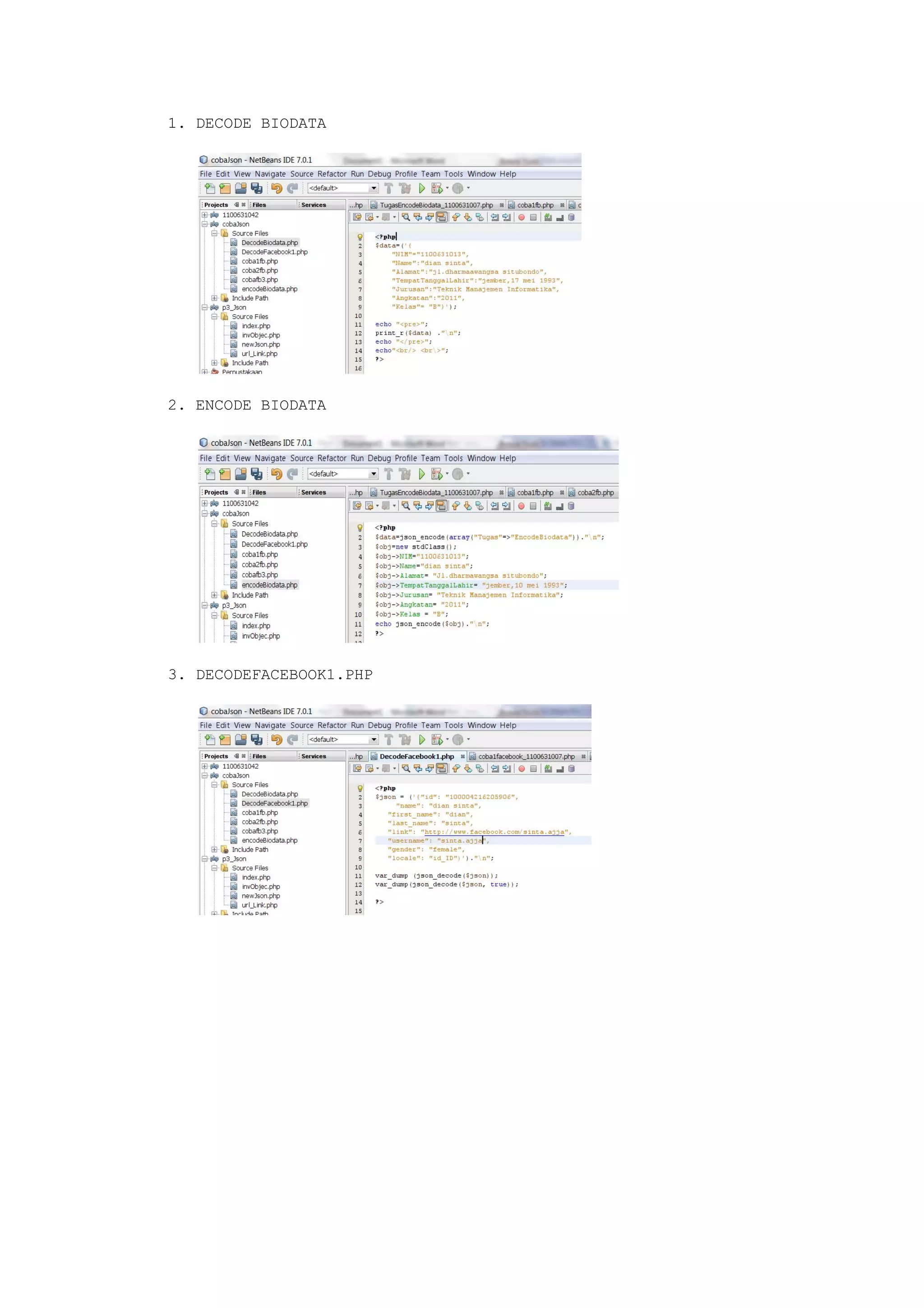Click Shift Line Left icon in Encode Biodata screenshot
This screenshot has height=1308, width=924.
pos(495,506)
